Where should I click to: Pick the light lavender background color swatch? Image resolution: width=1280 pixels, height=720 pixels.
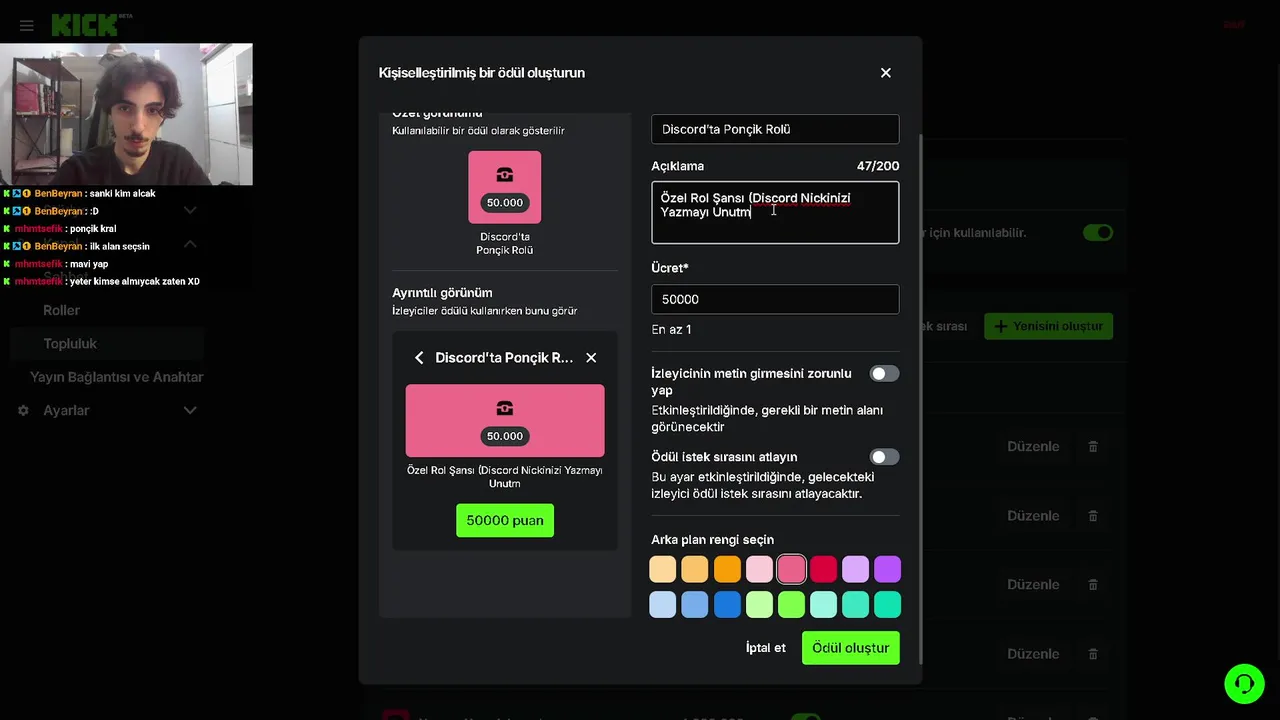[855, 569]
